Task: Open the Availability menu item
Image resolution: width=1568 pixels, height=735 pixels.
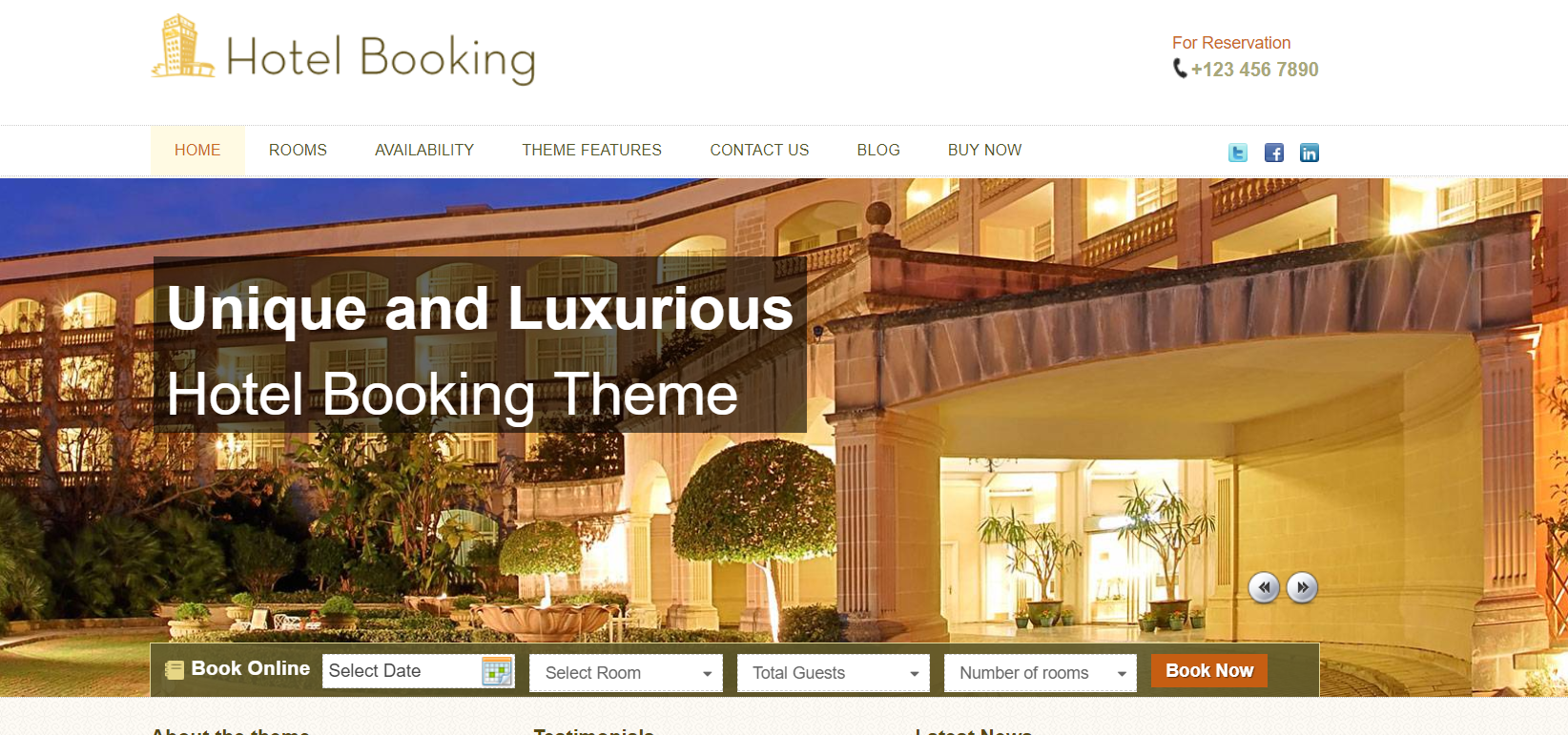Action: coord(424,151)
